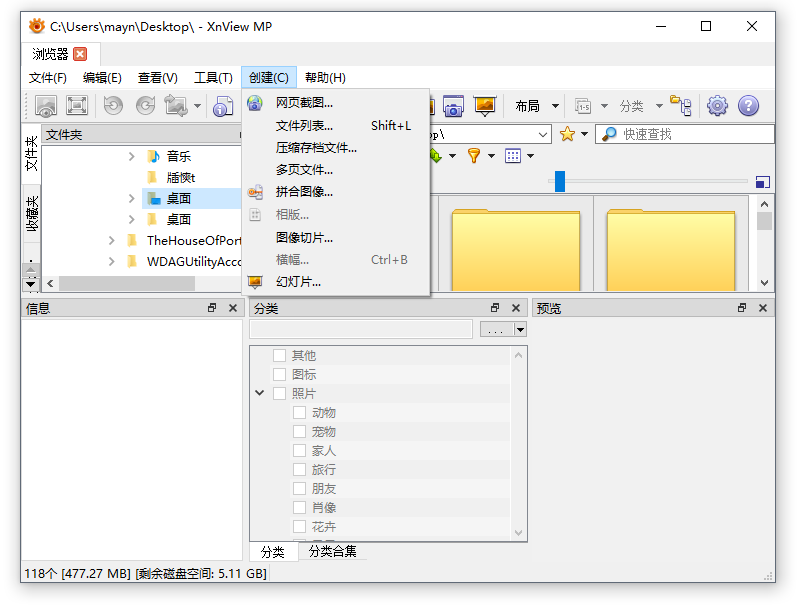
Task: Check the 动物 category checkbox
Action: 299,412
